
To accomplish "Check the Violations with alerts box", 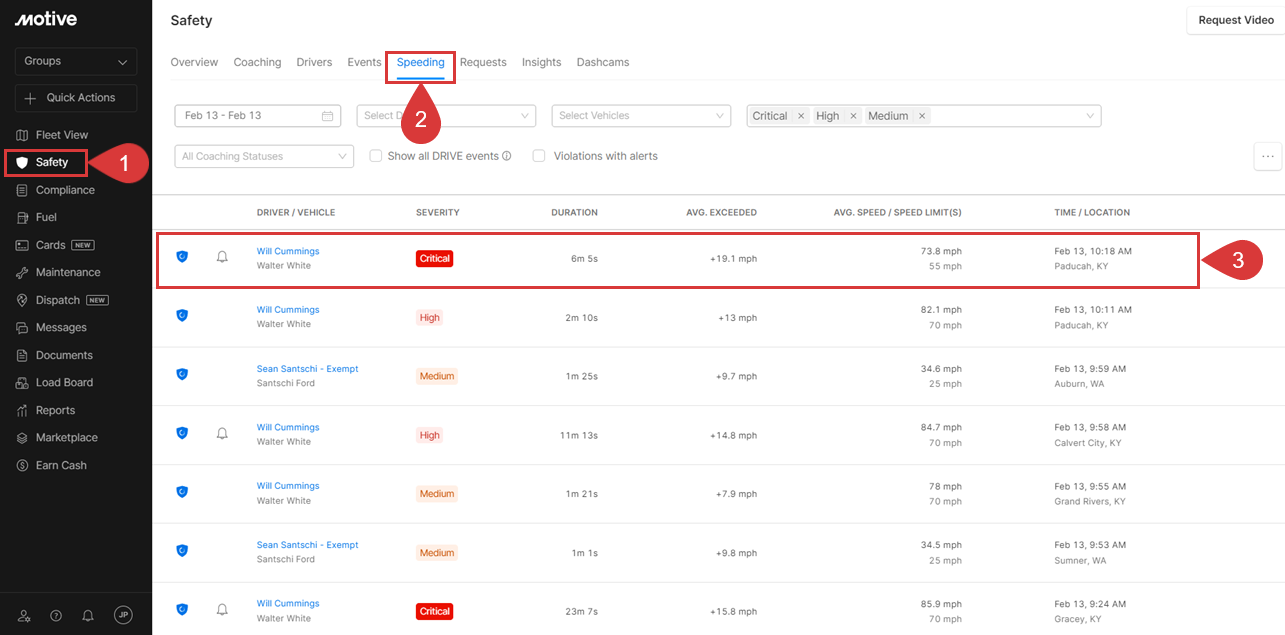I will 539,156.
